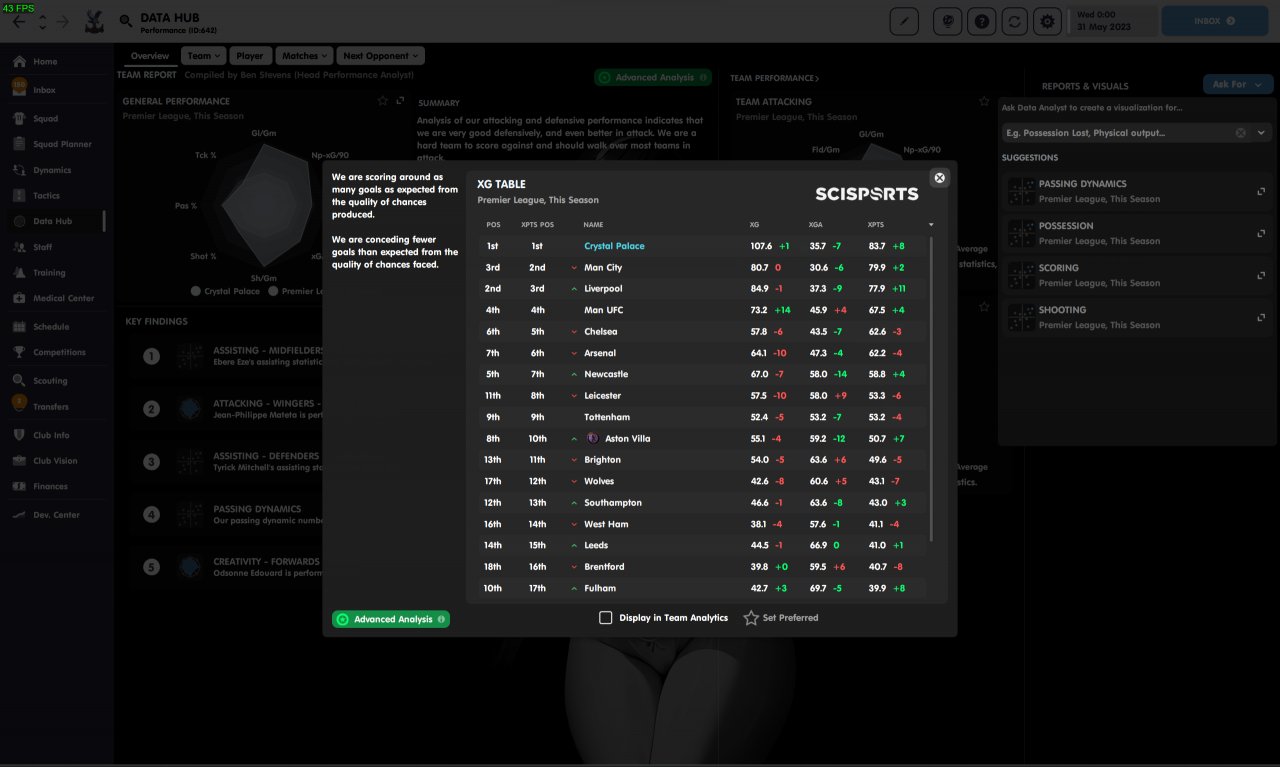Open Dev. Center from the sidebar

point(57,515)
